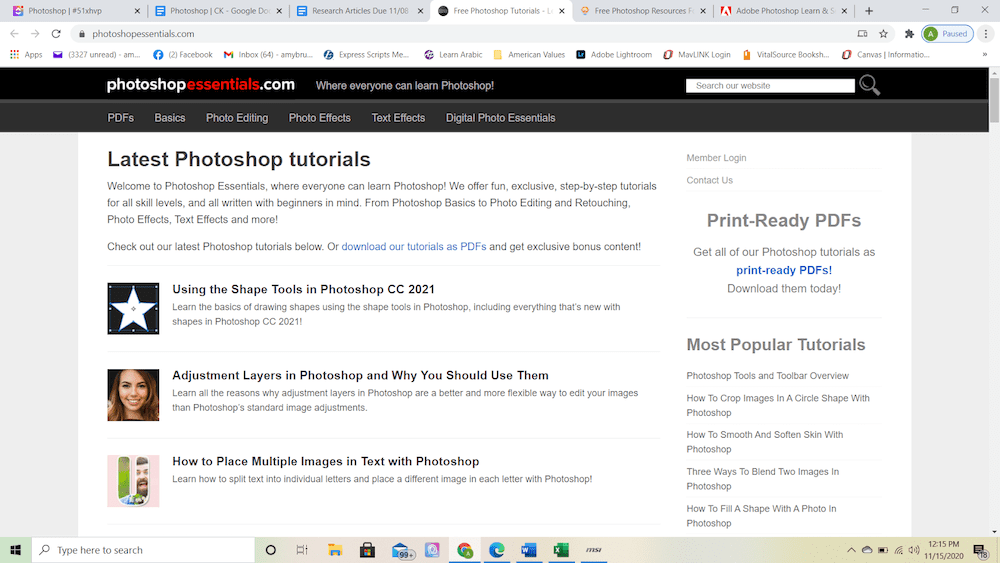The image size is (1000, 563).
Task: Close the Free Photoshop Tutorials tab
Action: pyautogui.click(x=562, y=11)
